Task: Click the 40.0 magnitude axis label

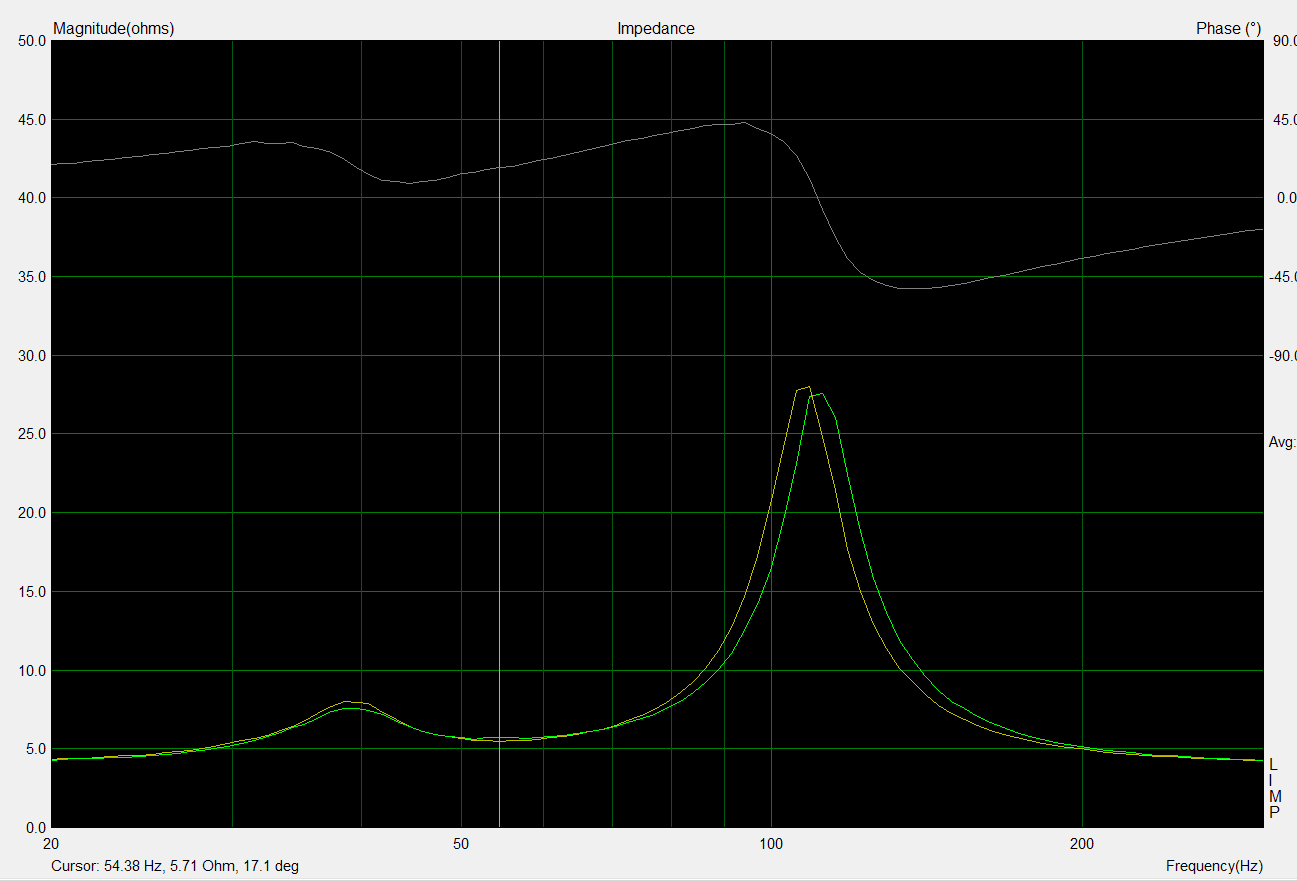Action: point(31,198)
